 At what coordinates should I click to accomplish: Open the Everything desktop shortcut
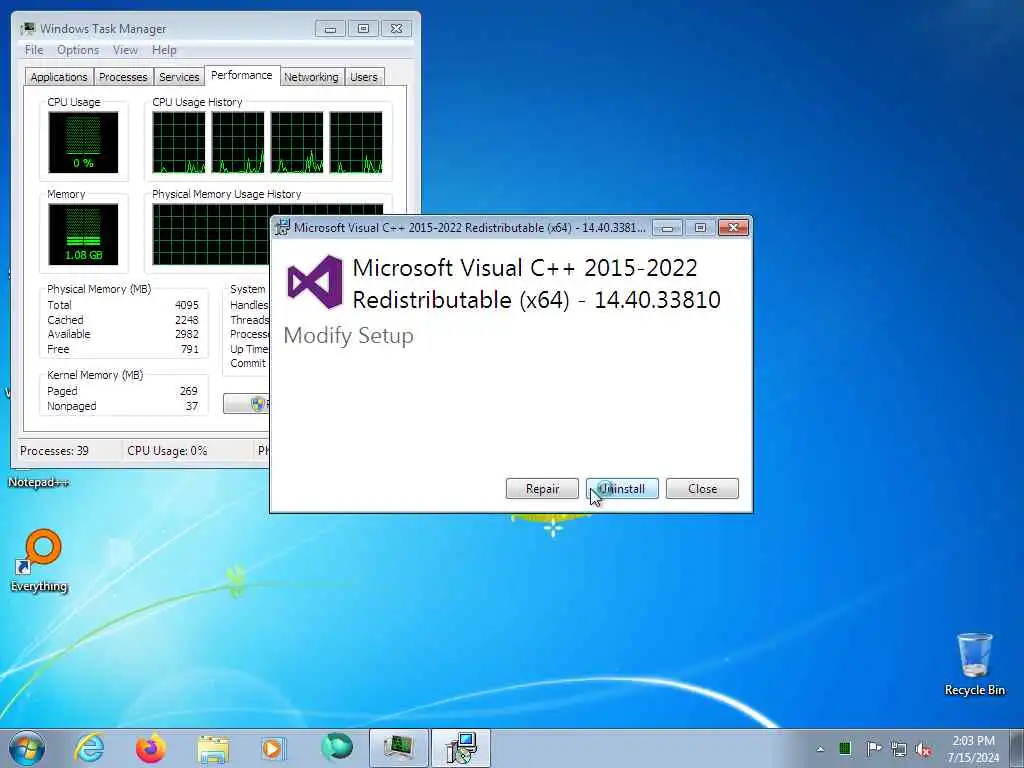click(x=40, y=560)
